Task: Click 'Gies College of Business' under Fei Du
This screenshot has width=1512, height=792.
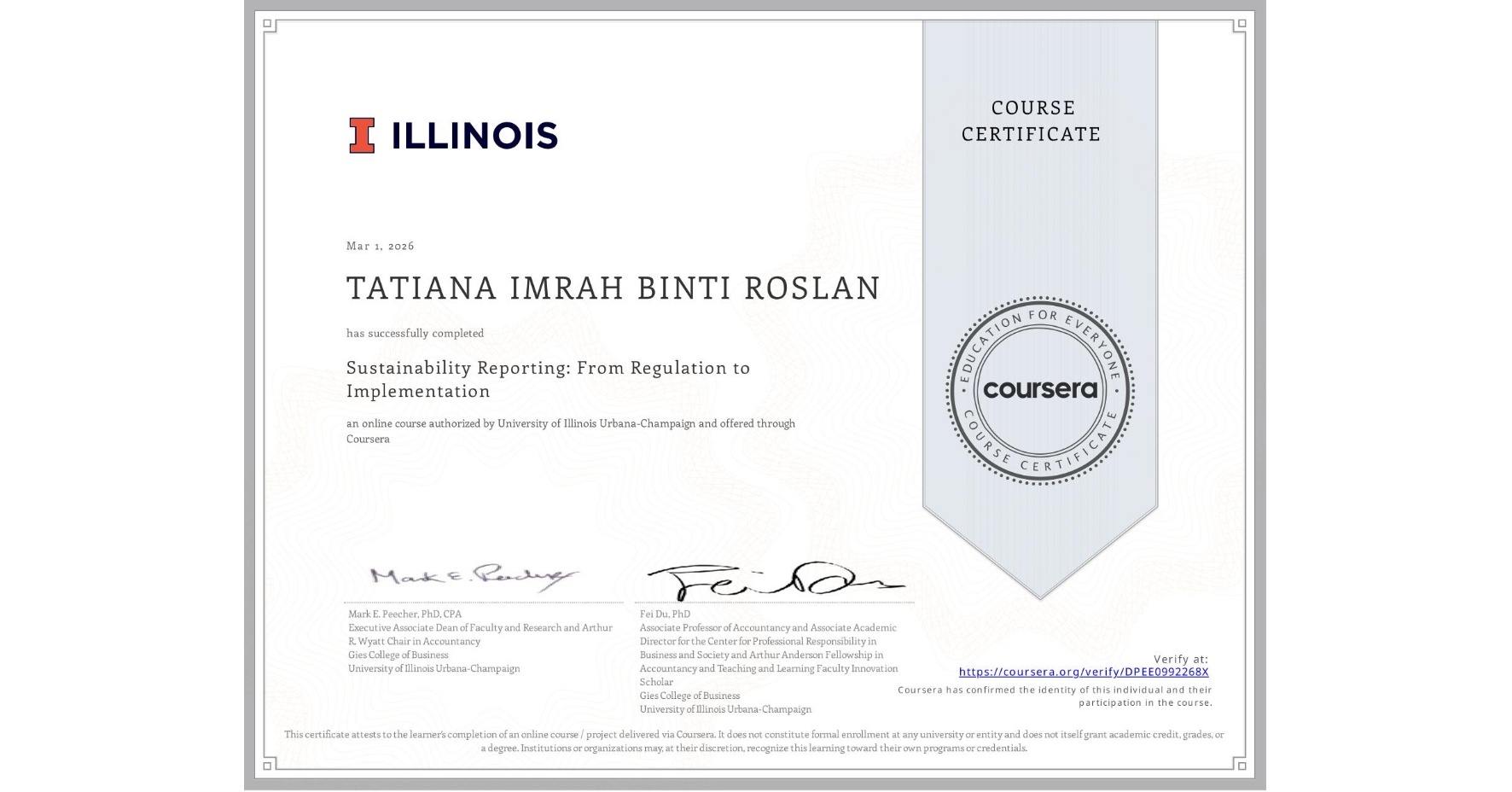Action: pos(689,696)
